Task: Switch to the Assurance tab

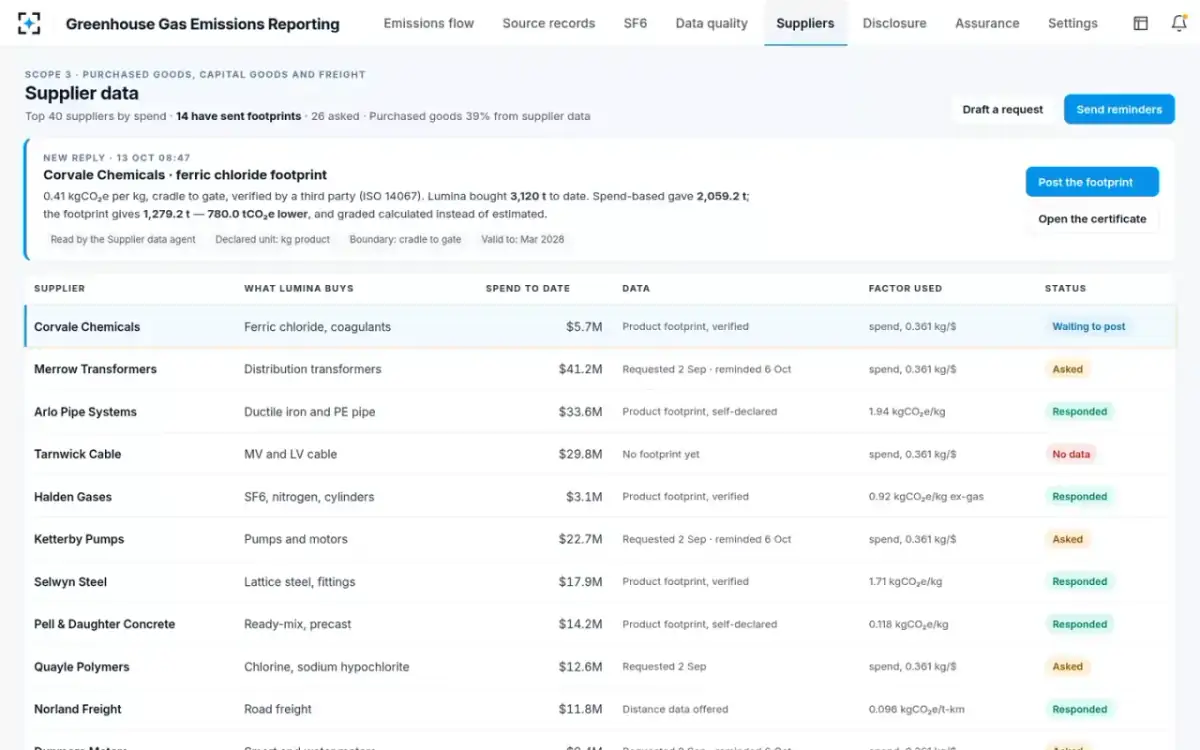Action: click(x=987, y=23)
